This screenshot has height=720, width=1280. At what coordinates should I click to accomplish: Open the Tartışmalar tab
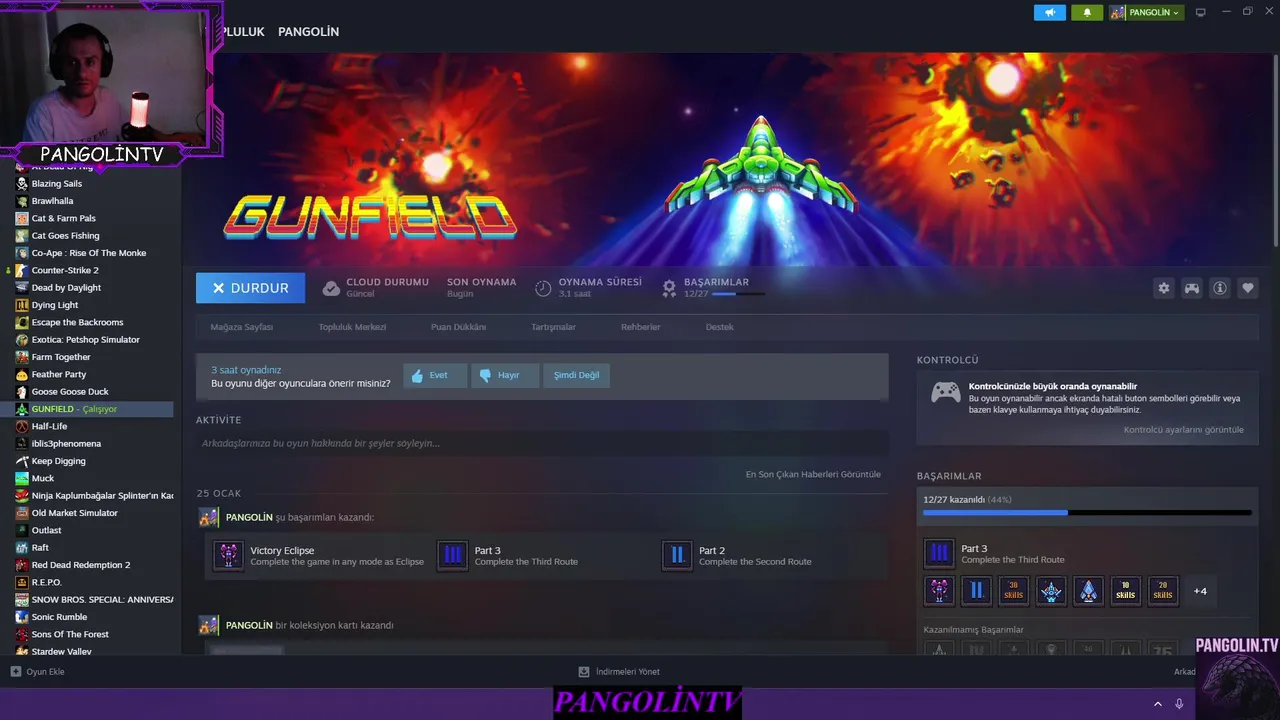(553, 327)
